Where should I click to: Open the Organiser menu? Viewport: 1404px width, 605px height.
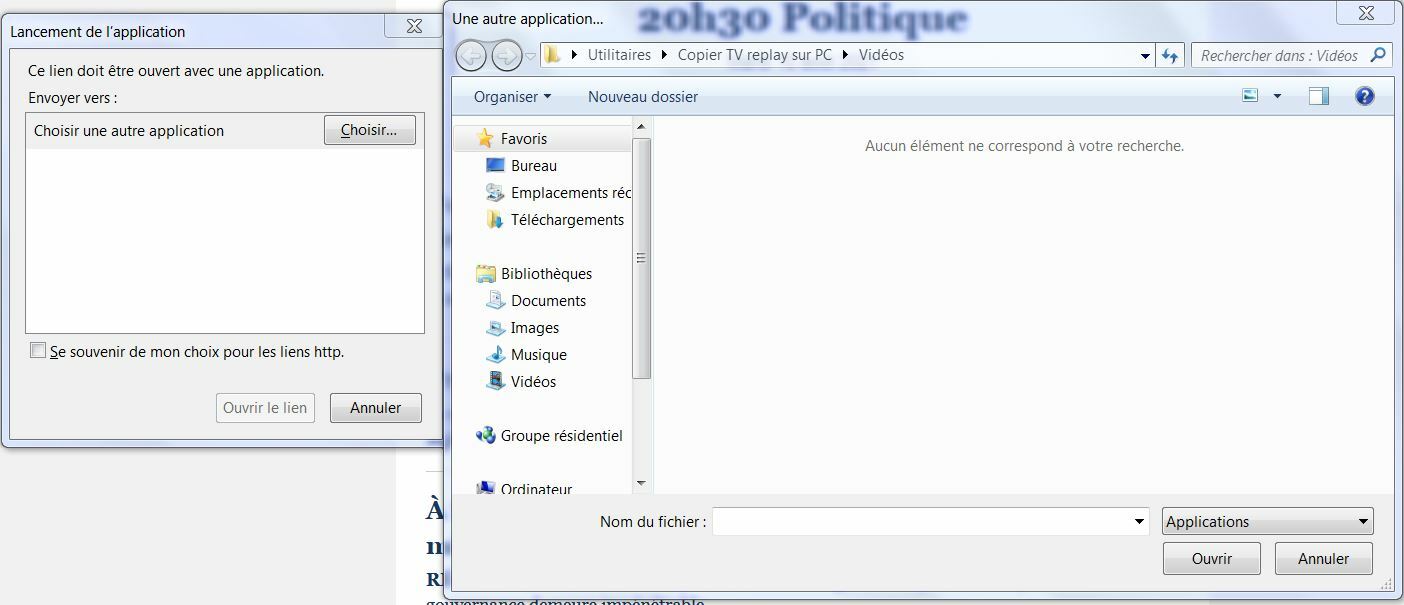(512, 97)
